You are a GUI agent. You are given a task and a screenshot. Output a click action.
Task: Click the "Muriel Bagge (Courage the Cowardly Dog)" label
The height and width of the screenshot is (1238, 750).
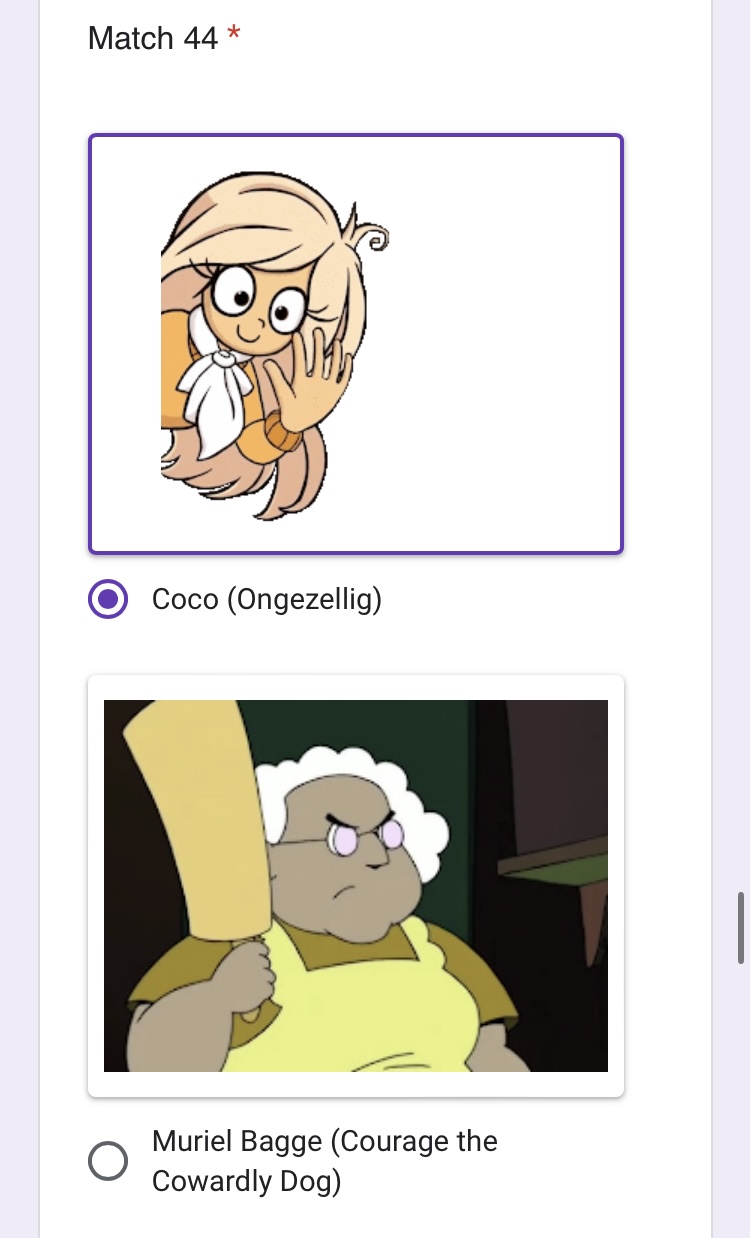[325, 1161]
